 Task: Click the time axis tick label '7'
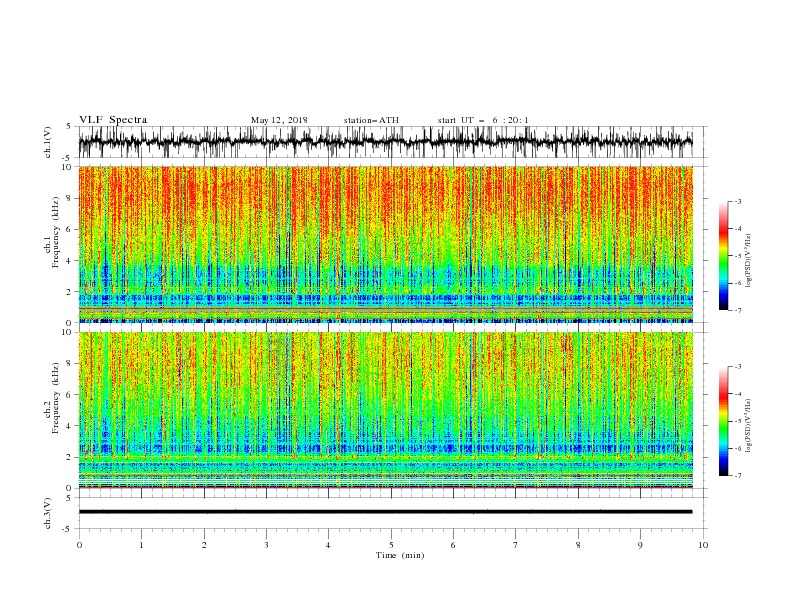(516, 545)
